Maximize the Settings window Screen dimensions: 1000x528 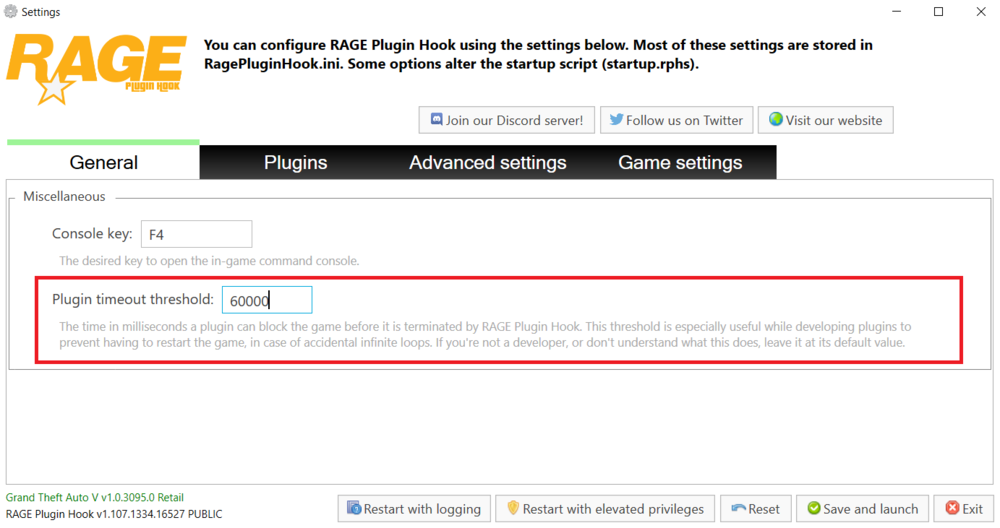pyautogui.click(x=938, y=12)
